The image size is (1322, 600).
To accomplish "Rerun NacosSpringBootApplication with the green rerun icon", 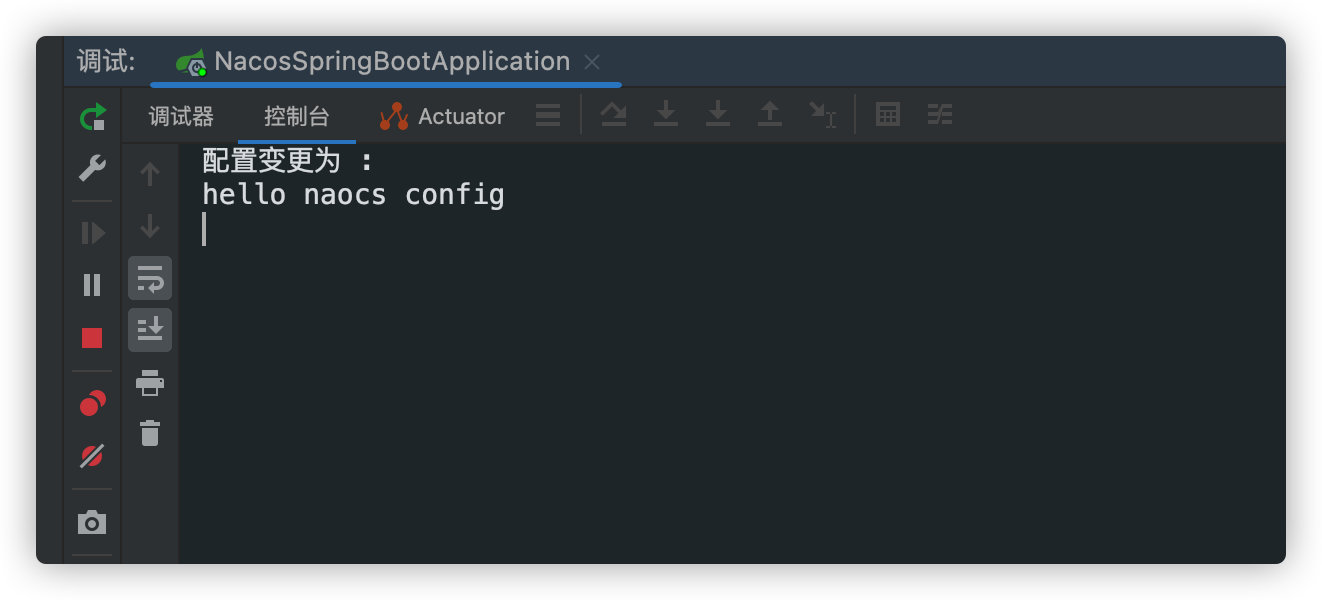I will (92, 117).
